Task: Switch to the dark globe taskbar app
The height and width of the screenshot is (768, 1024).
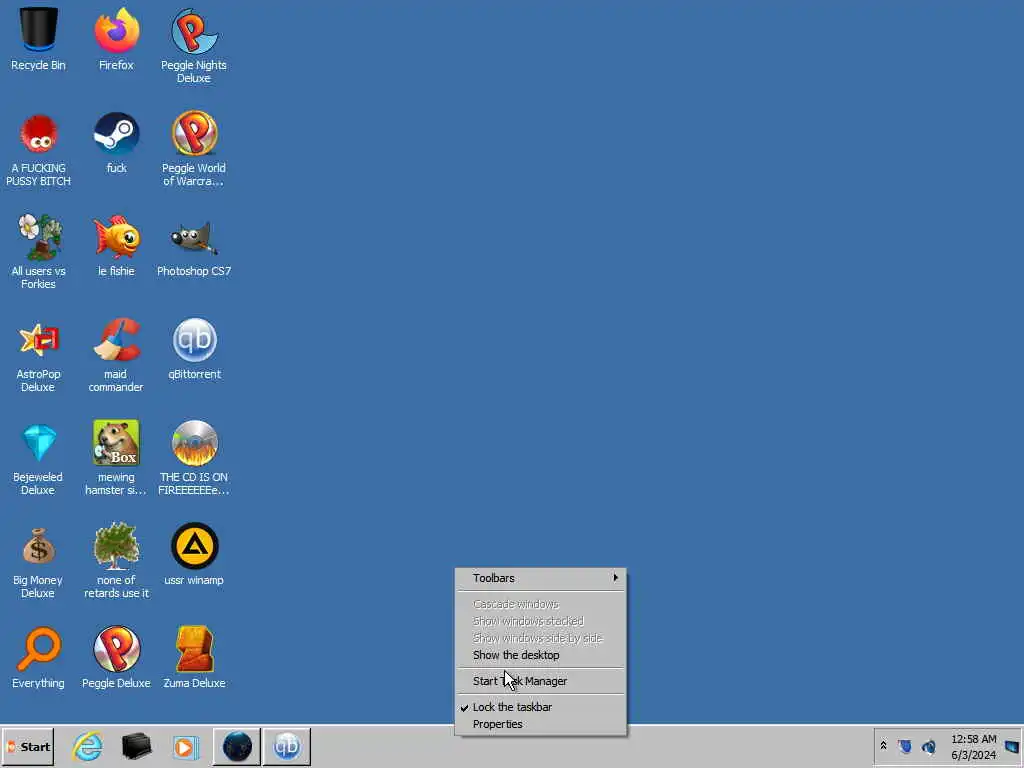Action: click(236, 746)
